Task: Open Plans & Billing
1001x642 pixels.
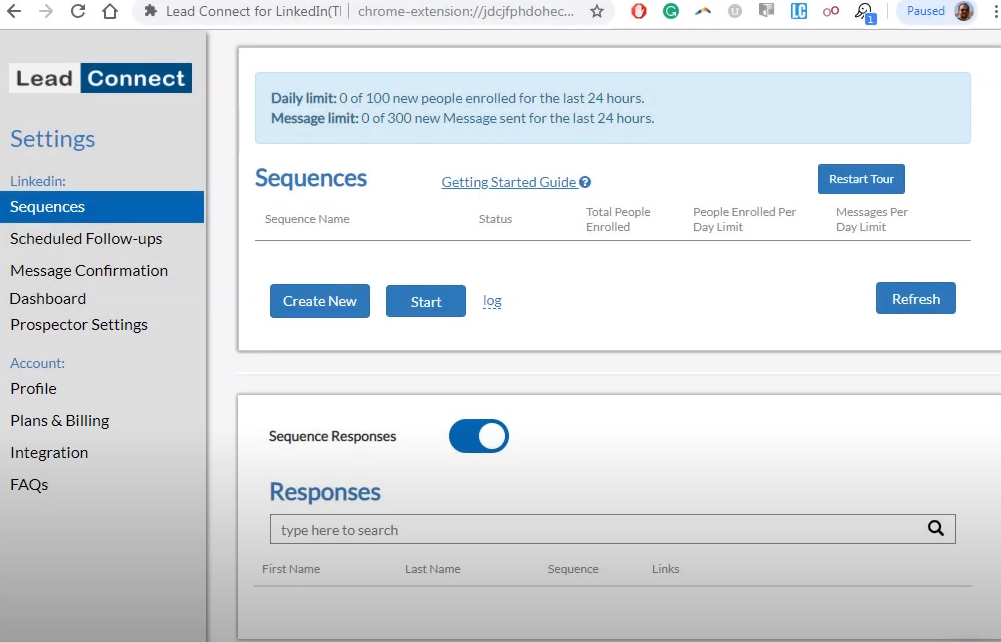Action: point(59,421)
